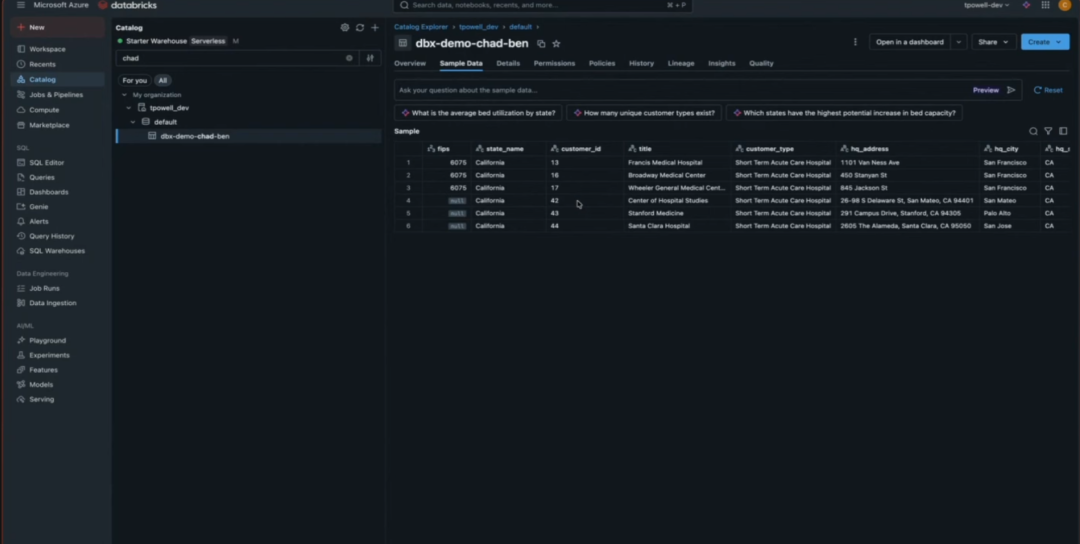Click Open in a dashboard
The width and height of the screenshot is (1080, 544).
coord(910,42)
